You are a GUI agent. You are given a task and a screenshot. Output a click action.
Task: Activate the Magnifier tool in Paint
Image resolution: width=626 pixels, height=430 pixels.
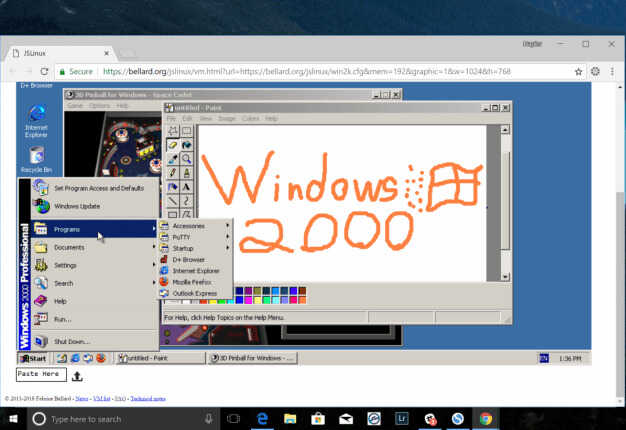coord(186,159)
